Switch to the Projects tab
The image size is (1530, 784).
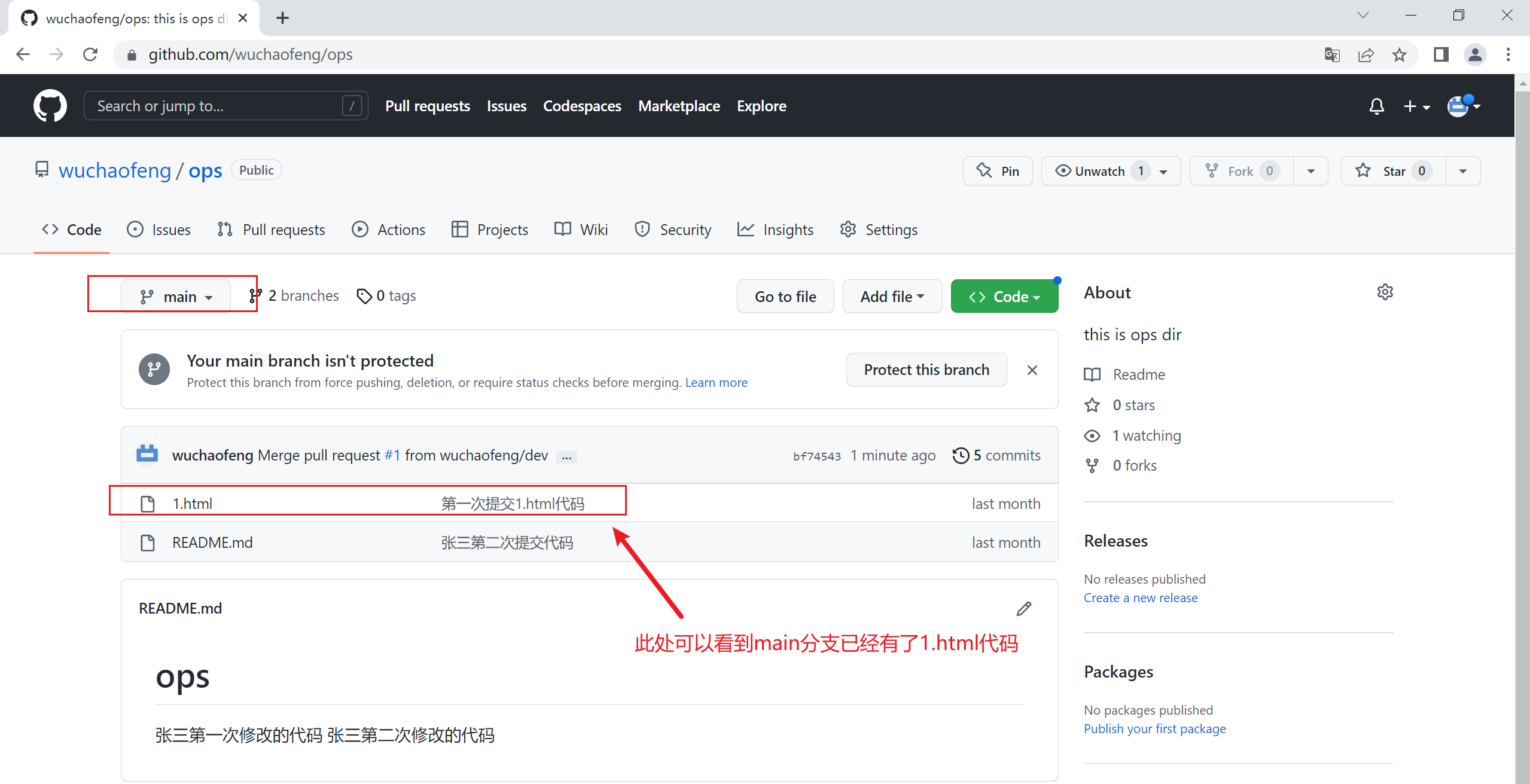click(490, 230)
